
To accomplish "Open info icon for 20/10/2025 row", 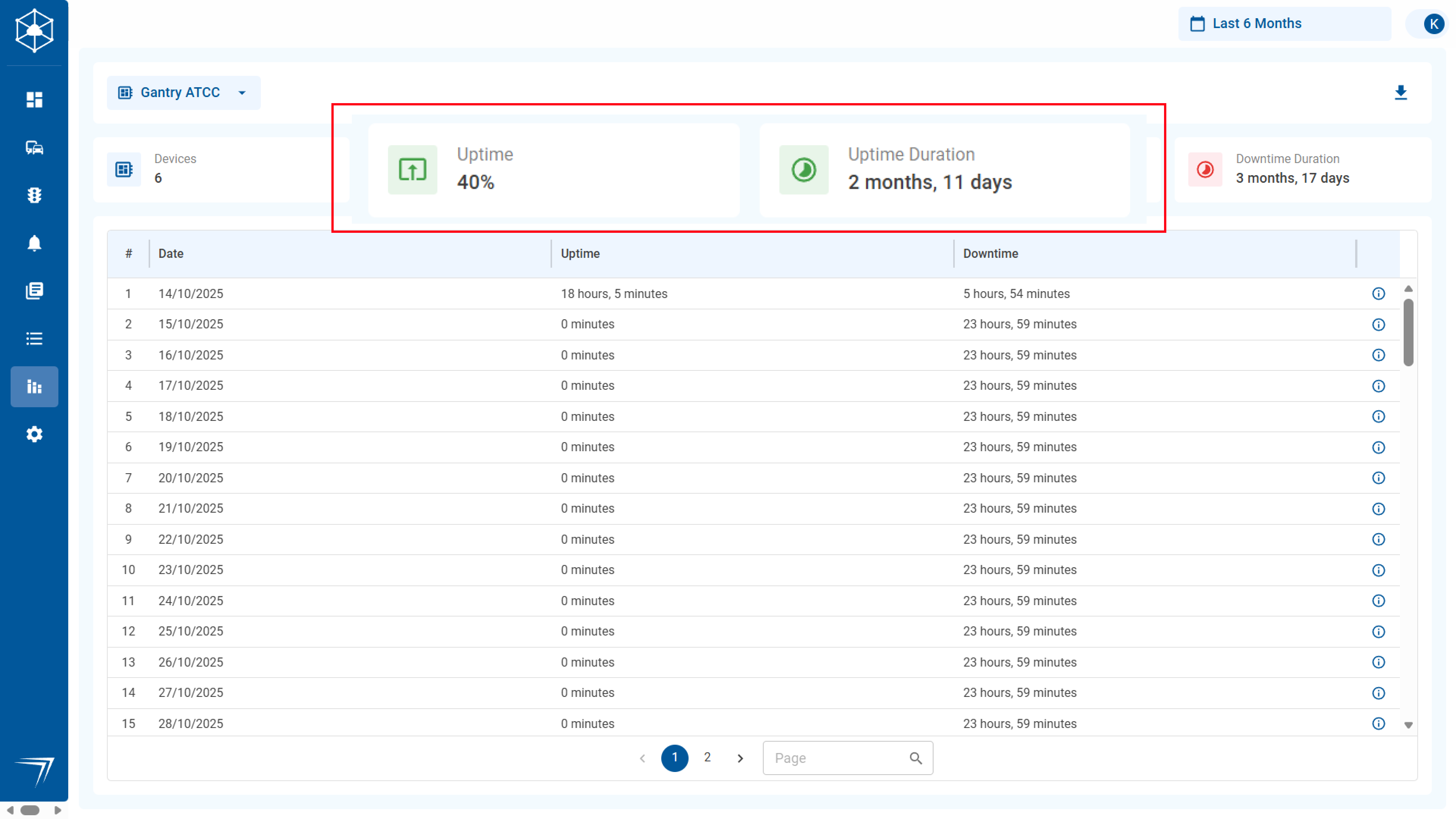I will (1379, 478).
